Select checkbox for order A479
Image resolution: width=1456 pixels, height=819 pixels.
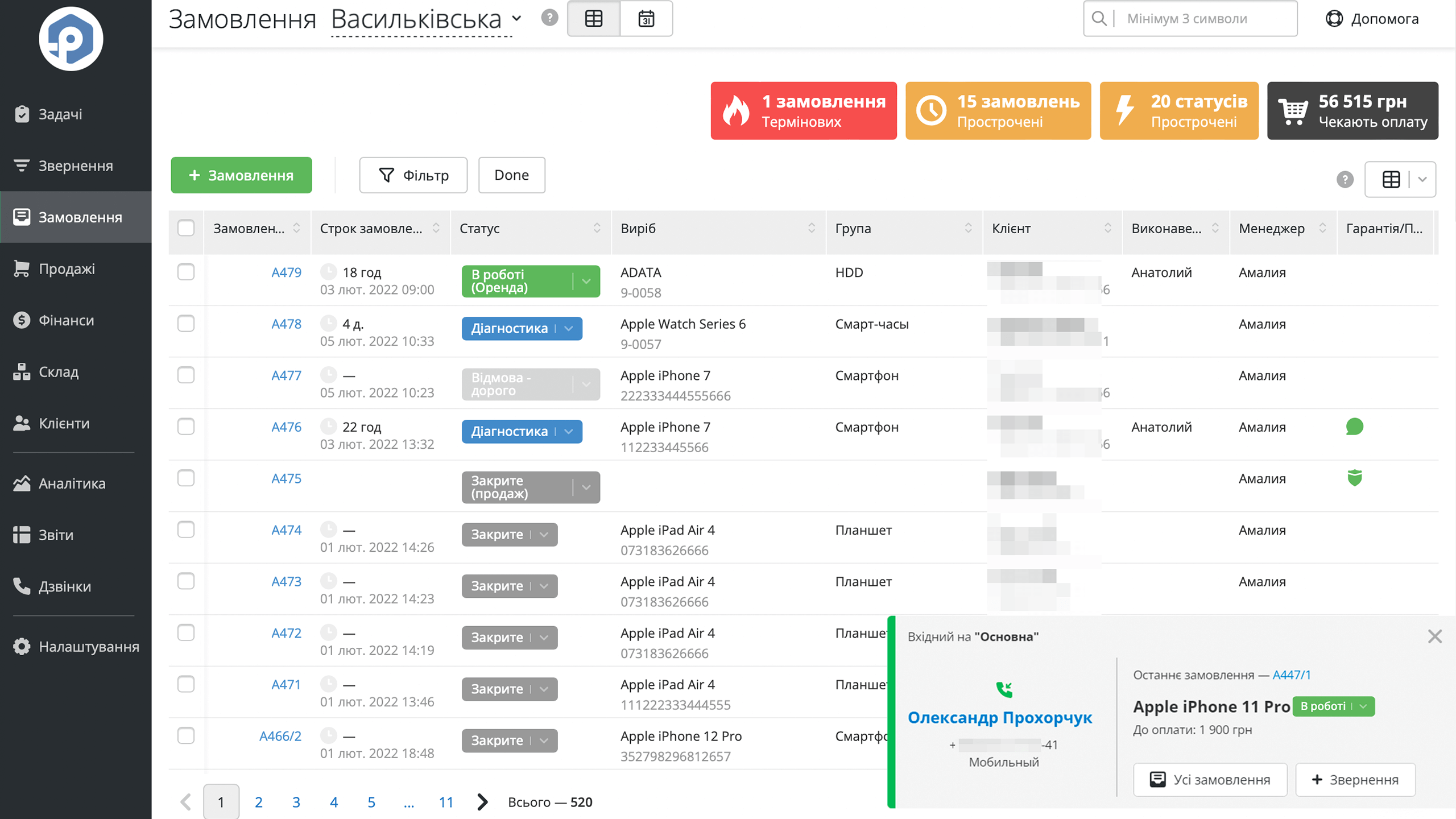point(186,272)
